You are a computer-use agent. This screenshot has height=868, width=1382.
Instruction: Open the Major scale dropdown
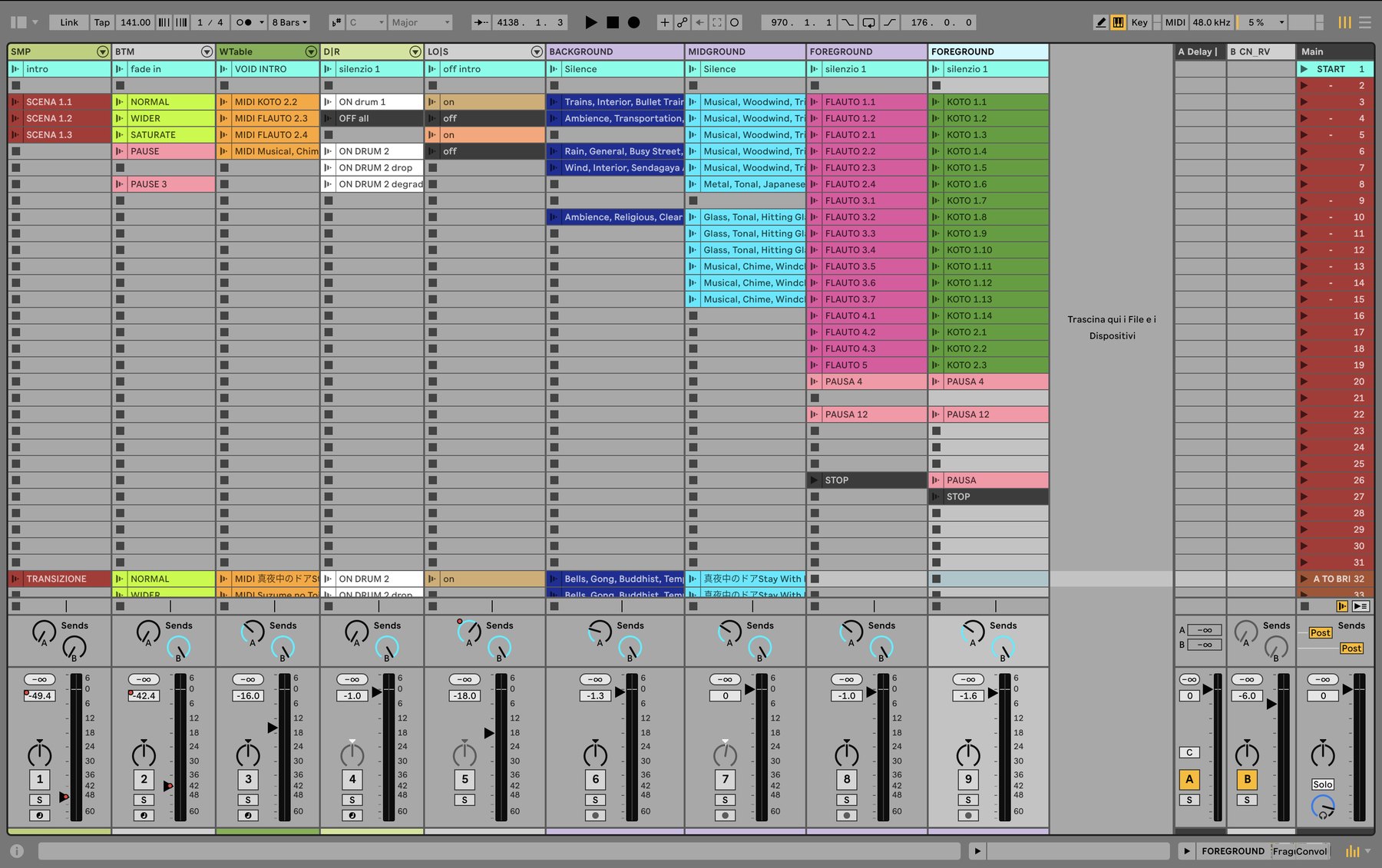pyautogui.click(x=421, y=22)
